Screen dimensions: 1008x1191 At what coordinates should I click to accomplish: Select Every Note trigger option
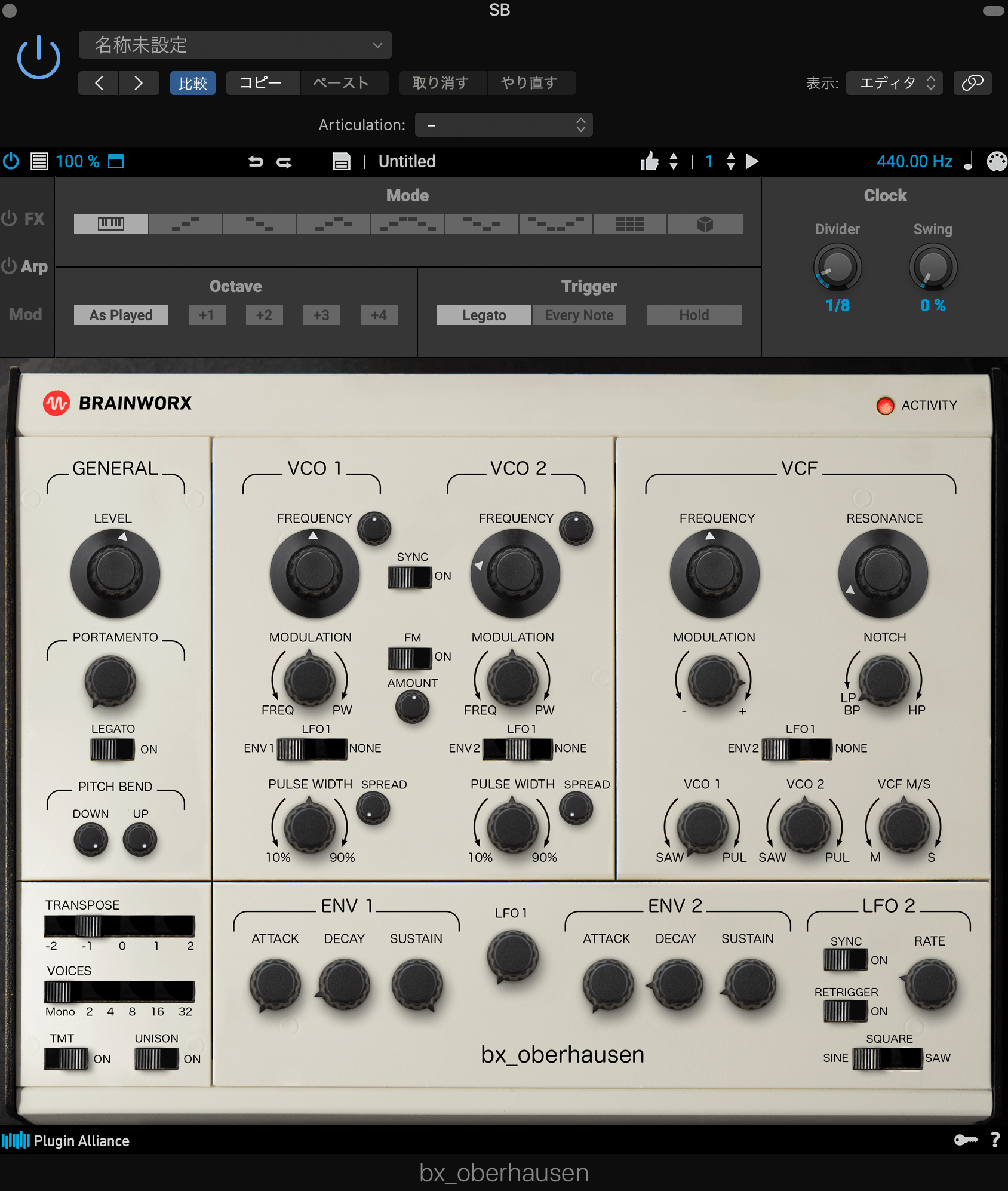pyautogui.click(x=579, y=315)
